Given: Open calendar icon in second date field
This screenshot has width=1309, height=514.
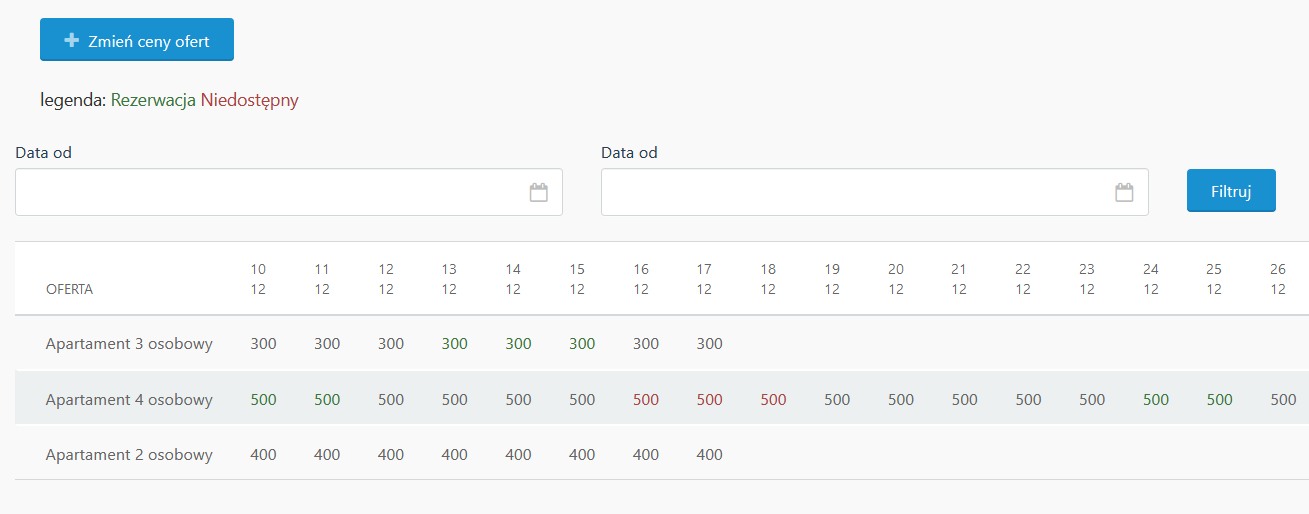Looking at the screenshot, I should pyautogui.click(x=1124, y=192).
